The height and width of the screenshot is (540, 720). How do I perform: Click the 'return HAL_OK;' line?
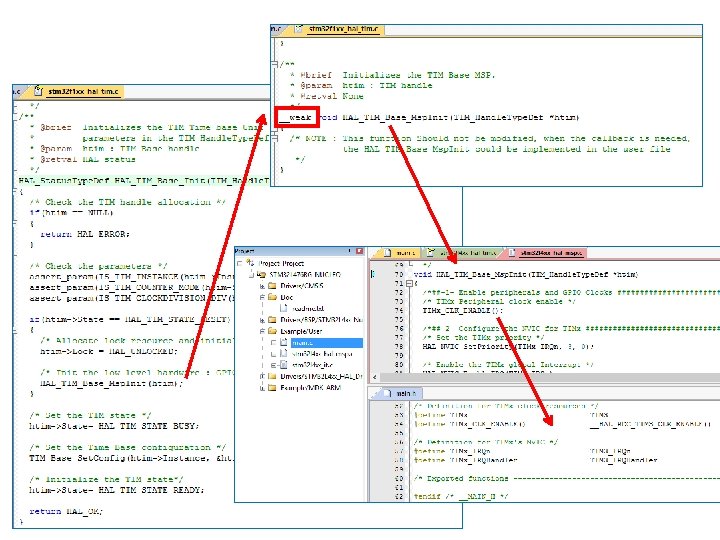pos(67,511)
